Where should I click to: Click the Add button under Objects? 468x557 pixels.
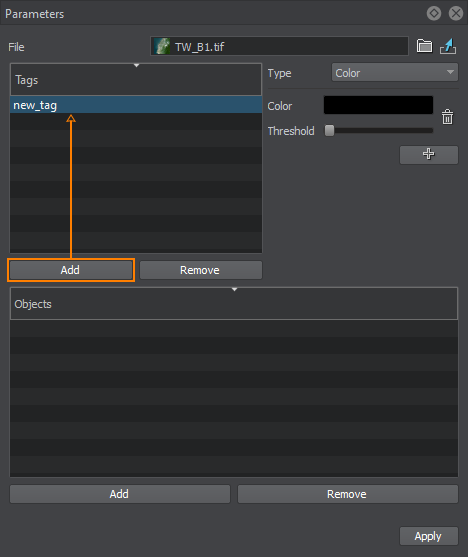point(120,494)
